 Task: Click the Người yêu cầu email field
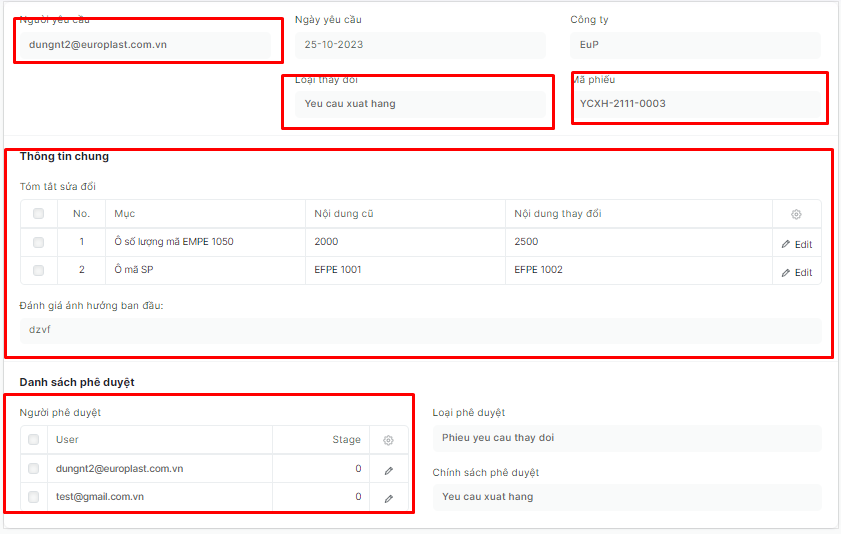click(x=145, y=45)
